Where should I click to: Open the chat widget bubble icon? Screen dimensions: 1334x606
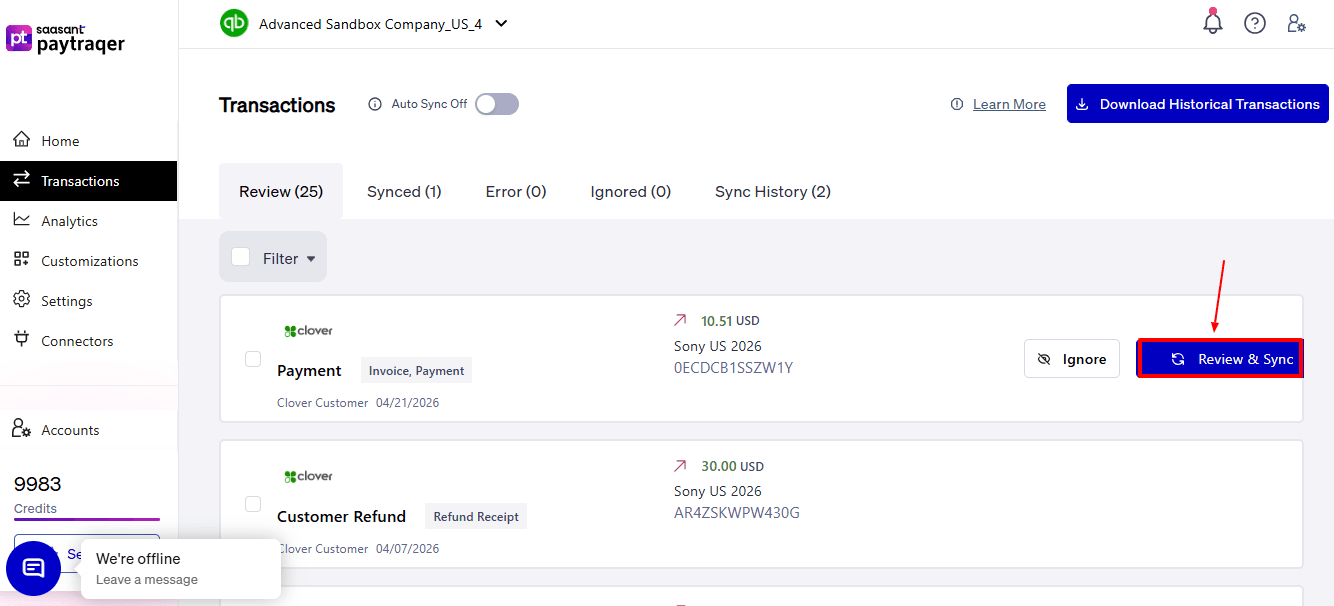(x=33, y=568)
